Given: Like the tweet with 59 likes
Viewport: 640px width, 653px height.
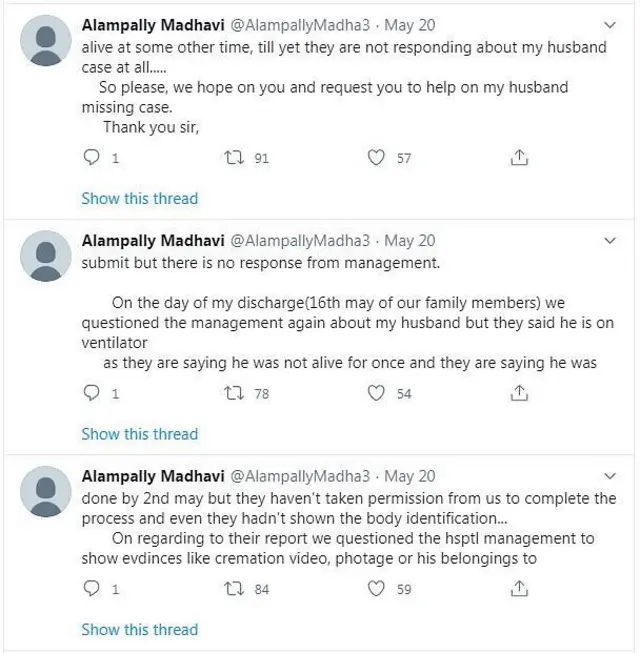Looking at the screenshot, I should (377, 589).
